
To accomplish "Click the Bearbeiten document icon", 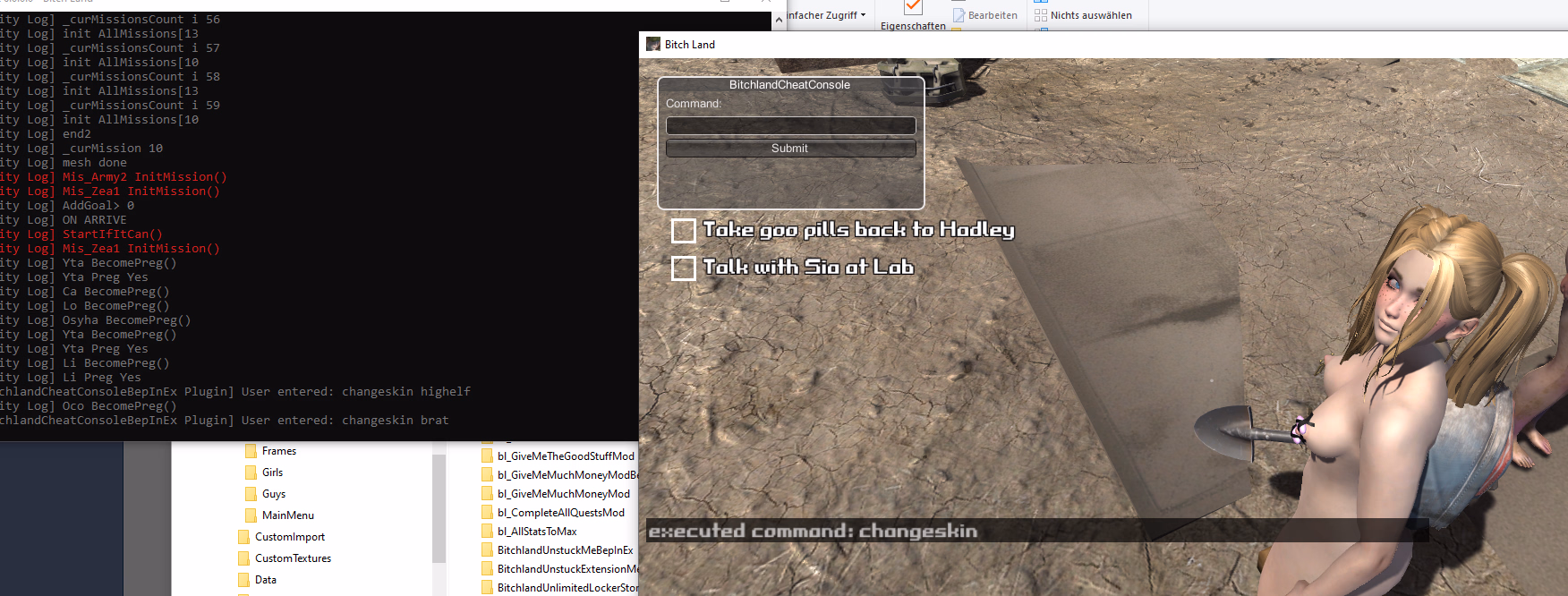I will coord(959,15).
